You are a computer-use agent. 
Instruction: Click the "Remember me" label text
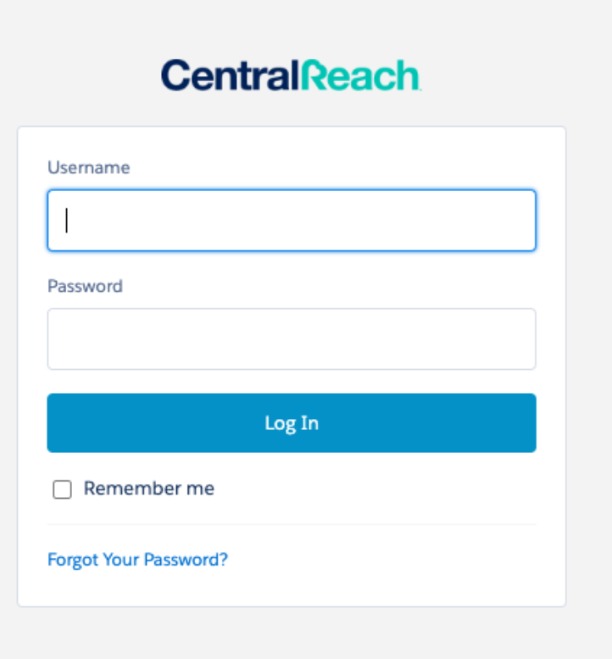coord(149,489)
